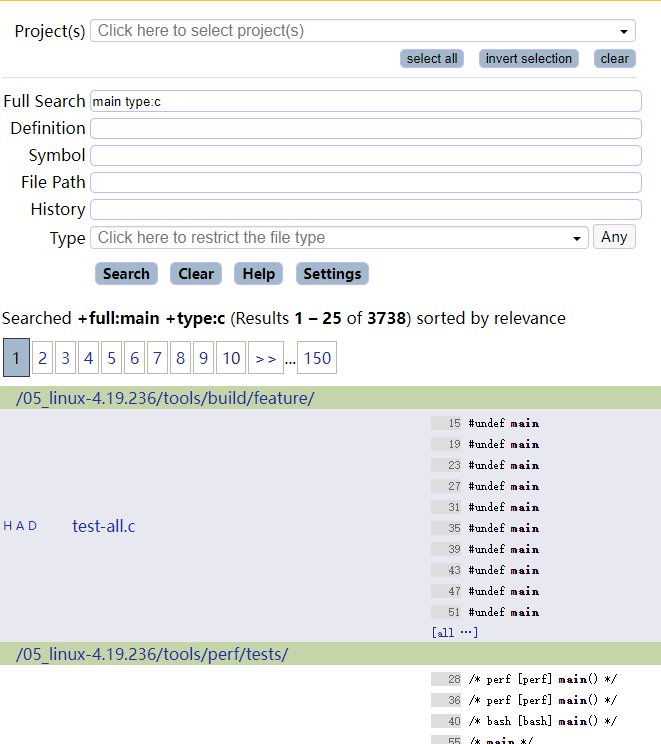
Task: Jump to last results page 150
Action: click(x=317, y=358)
